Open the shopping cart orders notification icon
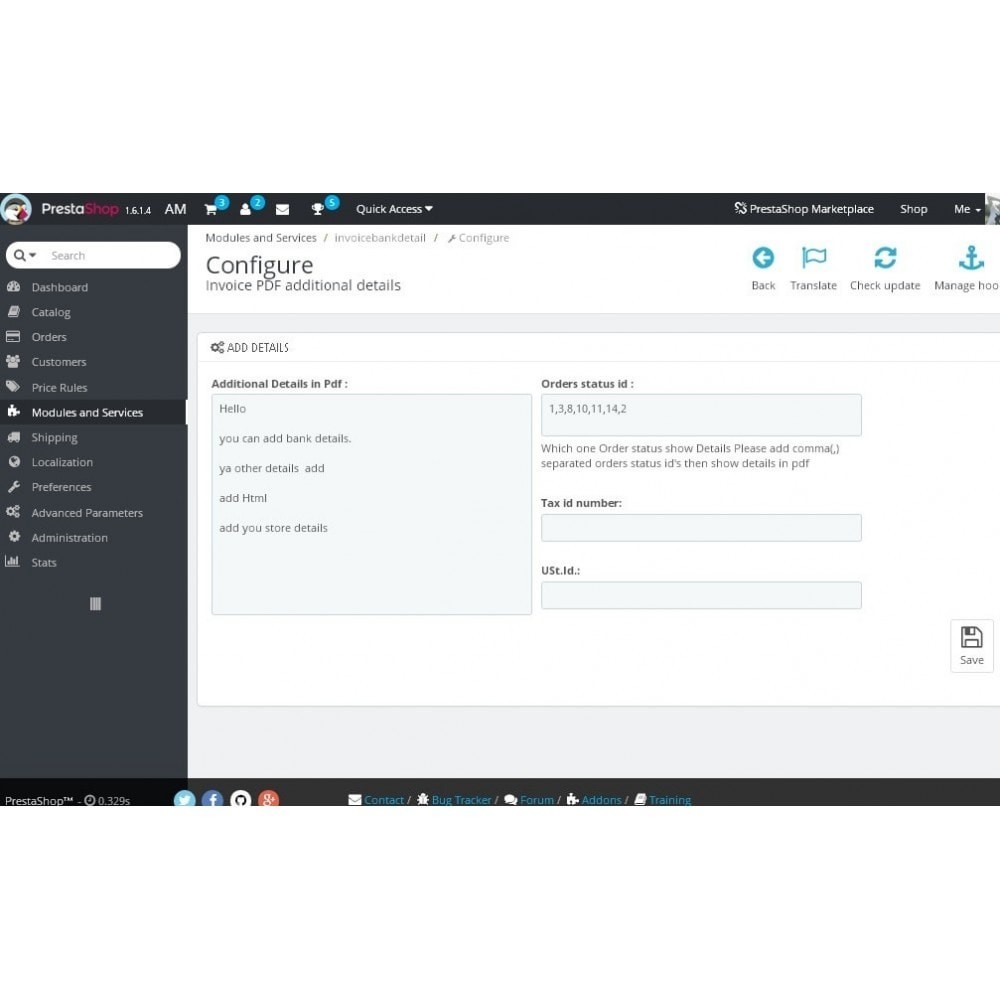This screenshot has width=1000, height=1000. [x=210, y=209]
